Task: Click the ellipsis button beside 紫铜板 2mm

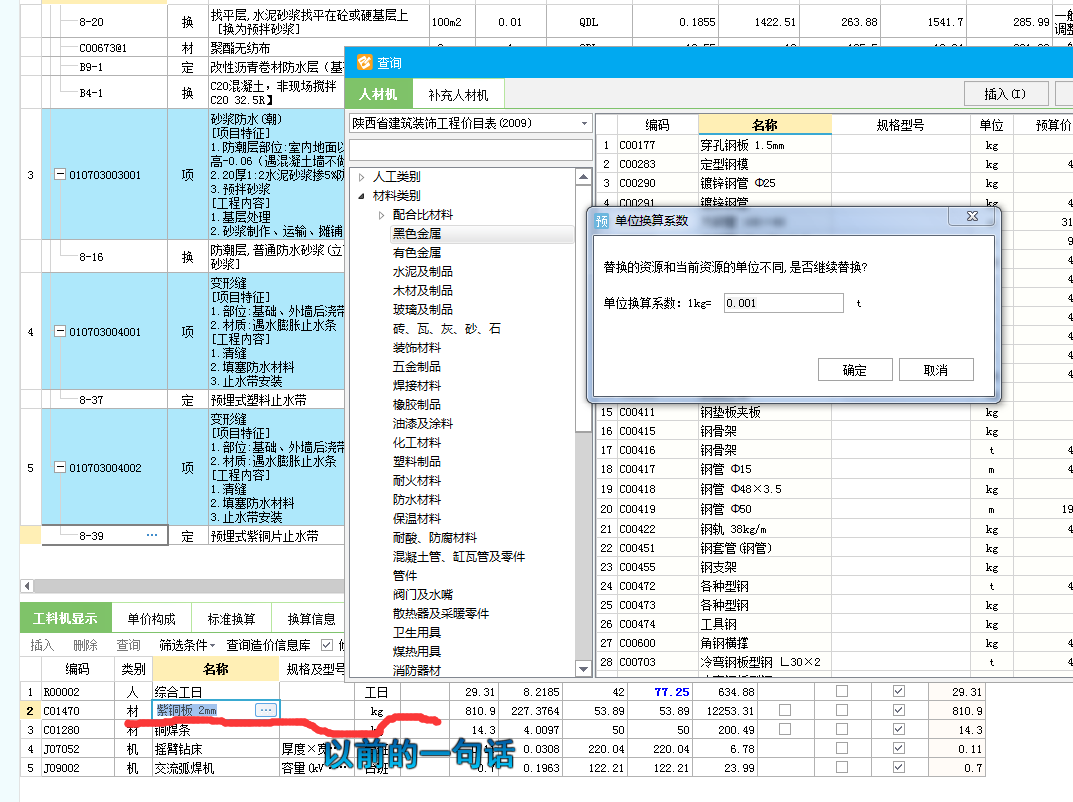Action: (x=266, y=710)
